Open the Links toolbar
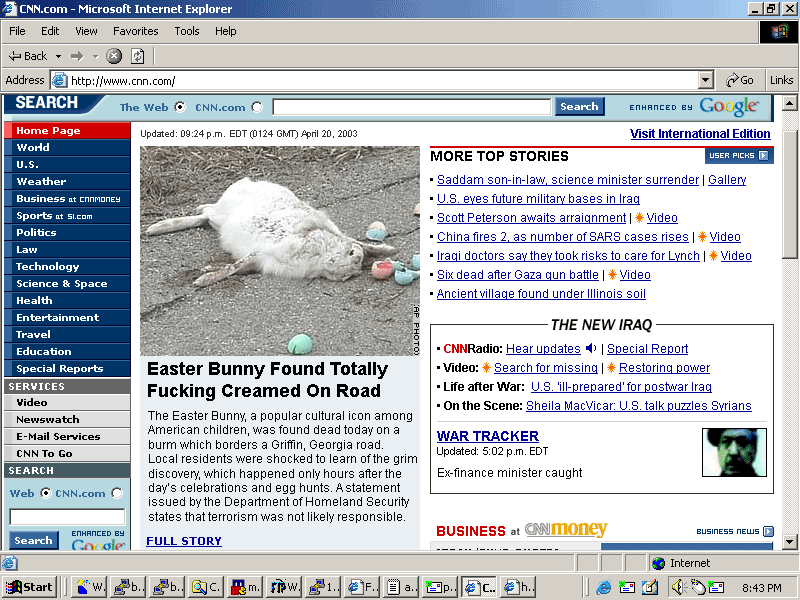 click(x=781, y=80)
